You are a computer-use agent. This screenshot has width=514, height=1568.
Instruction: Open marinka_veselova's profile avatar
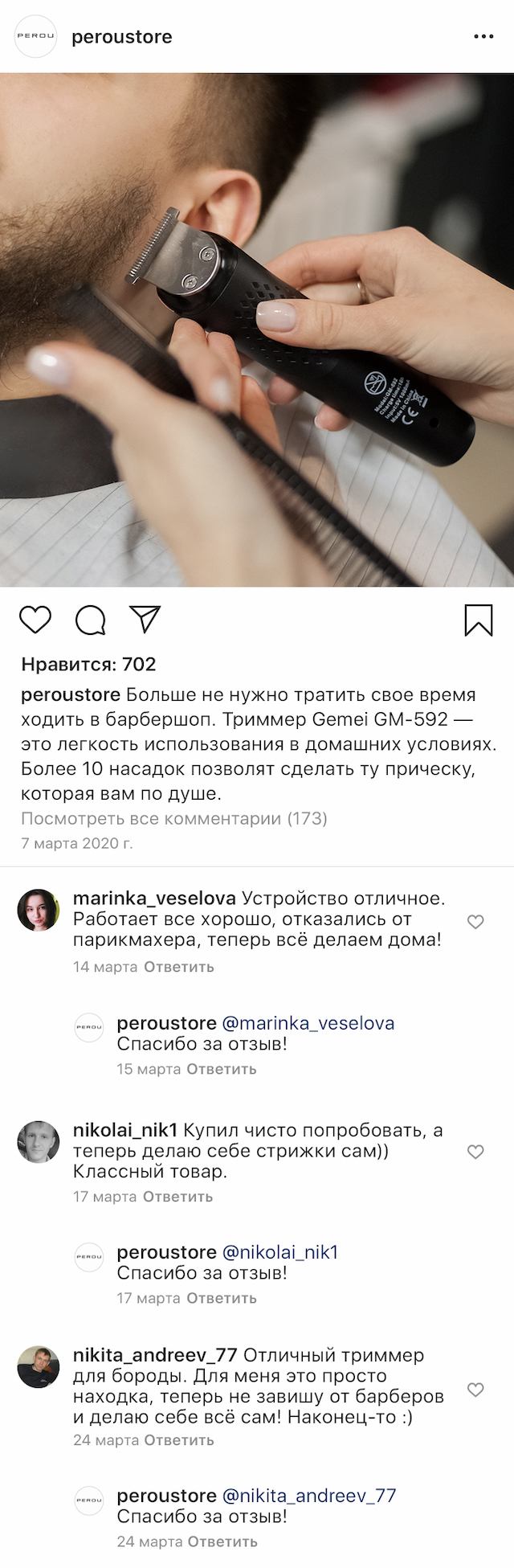[x=39, y=911]
